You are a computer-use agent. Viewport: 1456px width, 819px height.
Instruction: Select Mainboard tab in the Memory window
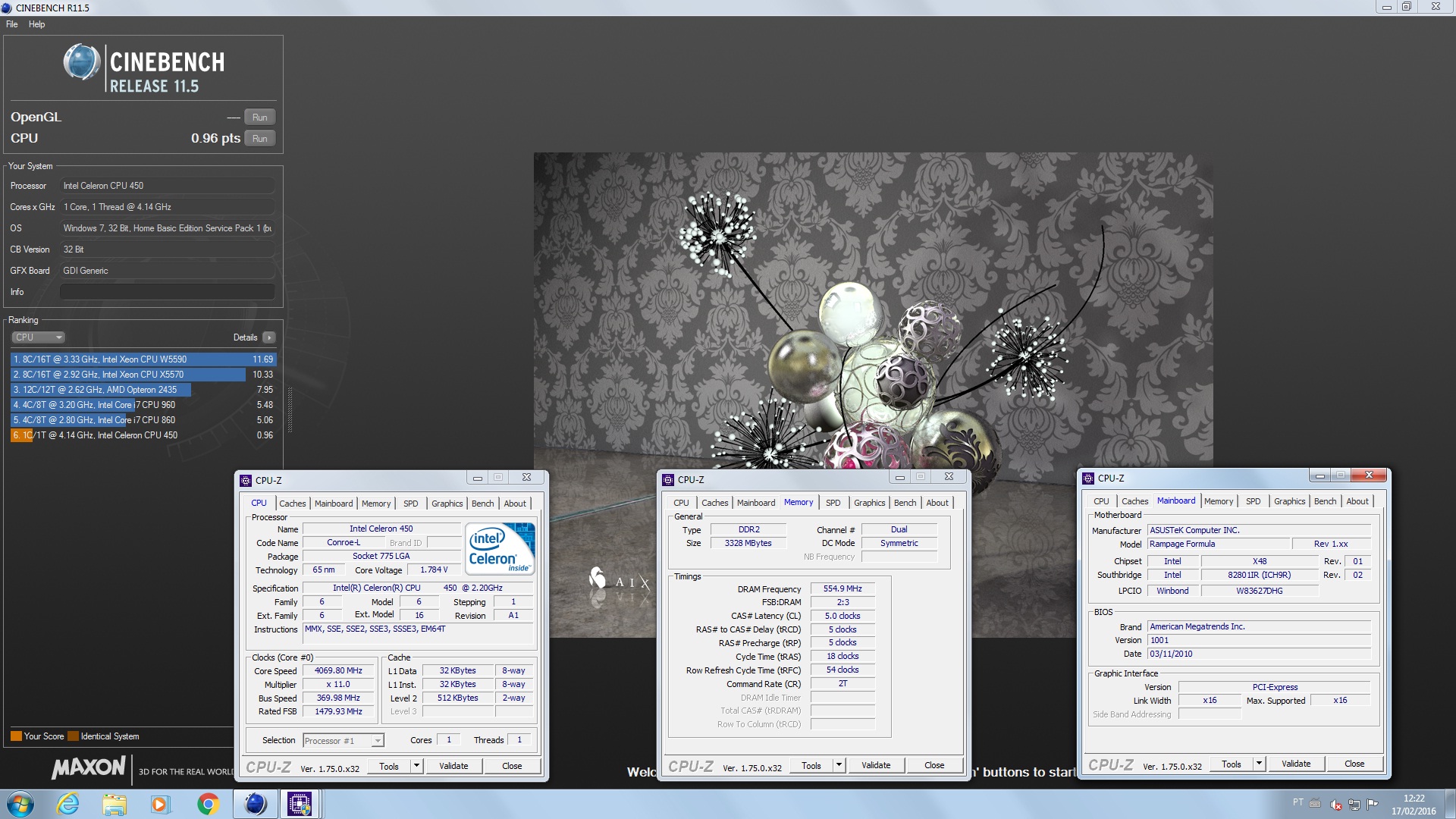pos(756,503)
